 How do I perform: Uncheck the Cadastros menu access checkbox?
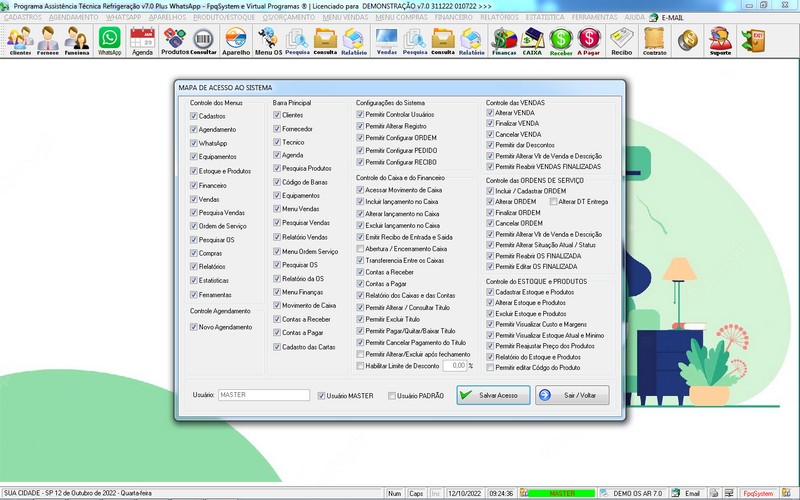pos(194,116)
